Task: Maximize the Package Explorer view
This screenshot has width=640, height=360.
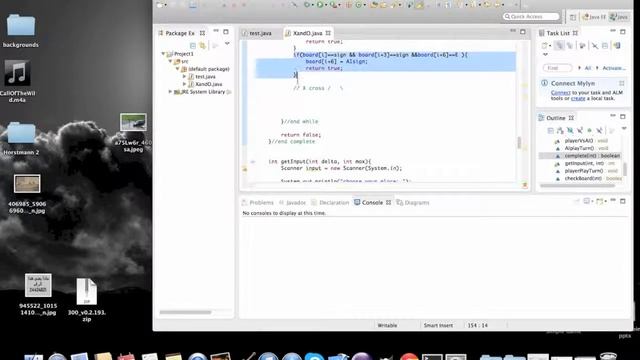Action: click(x=226, y=31)
